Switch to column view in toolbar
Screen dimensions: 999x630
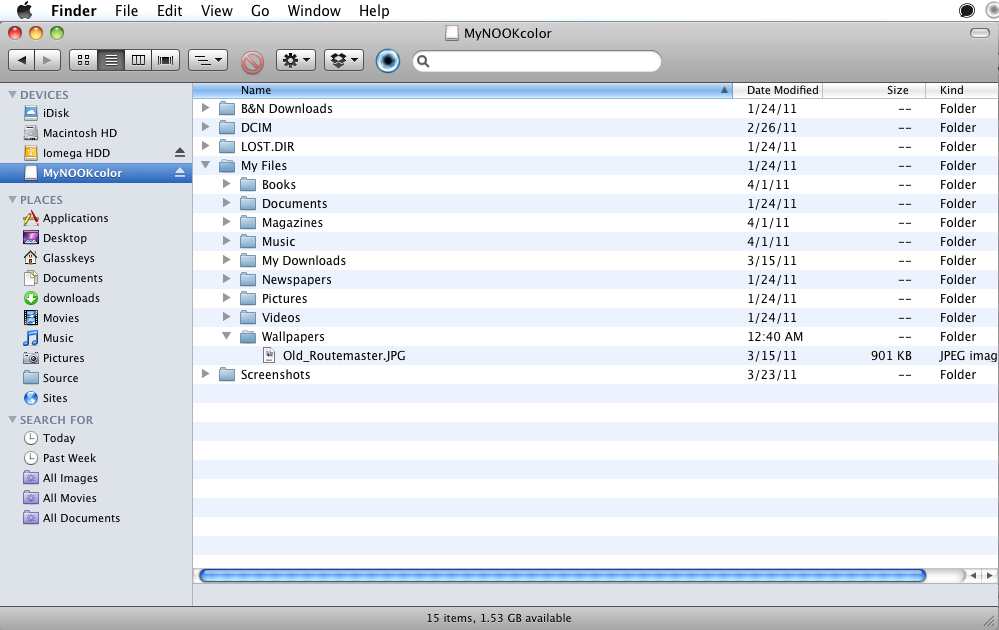(x=138, y=60)
